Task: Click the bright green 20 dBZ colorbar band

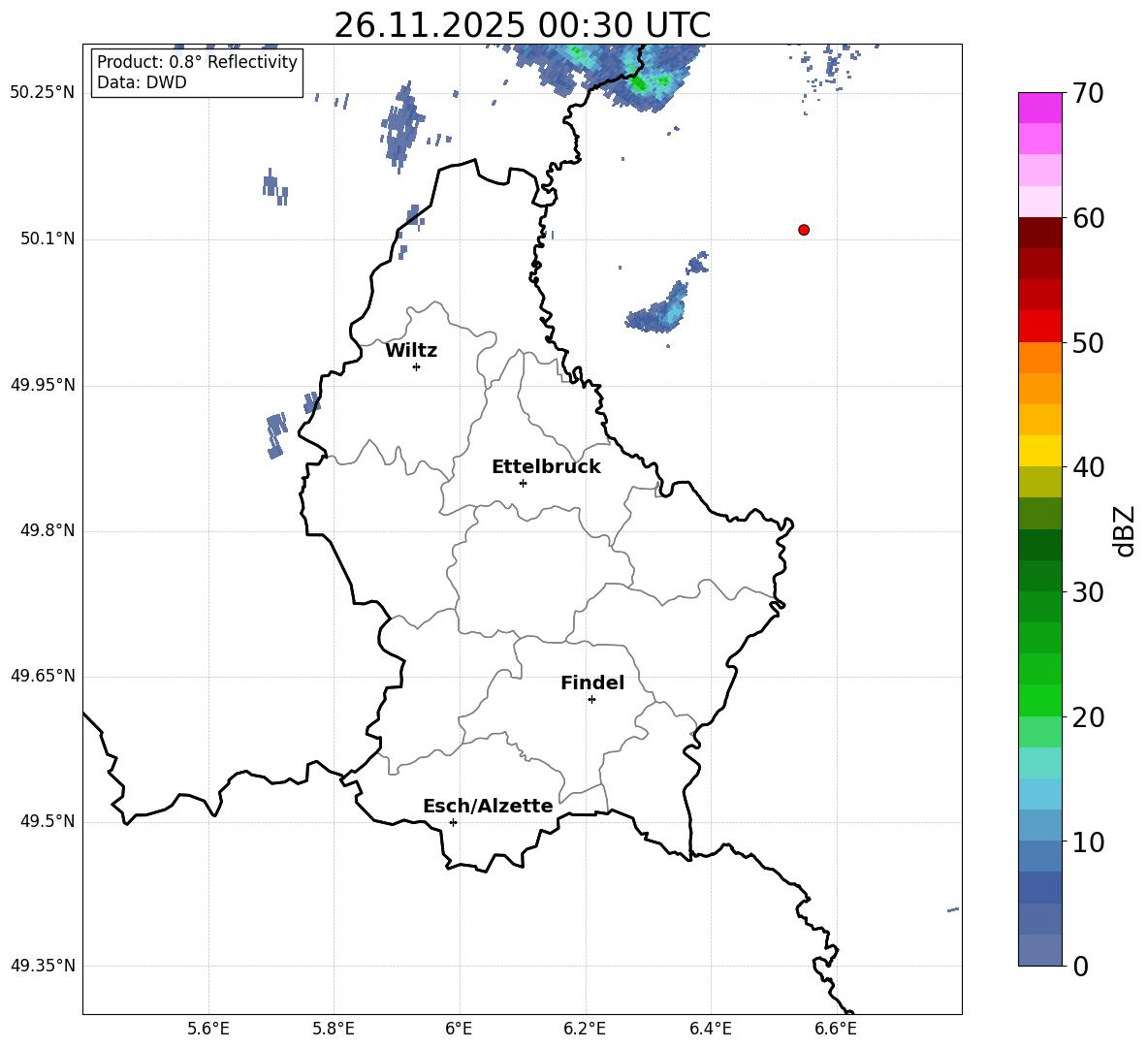Action: pyautogui.click(x=1039, y=700)
